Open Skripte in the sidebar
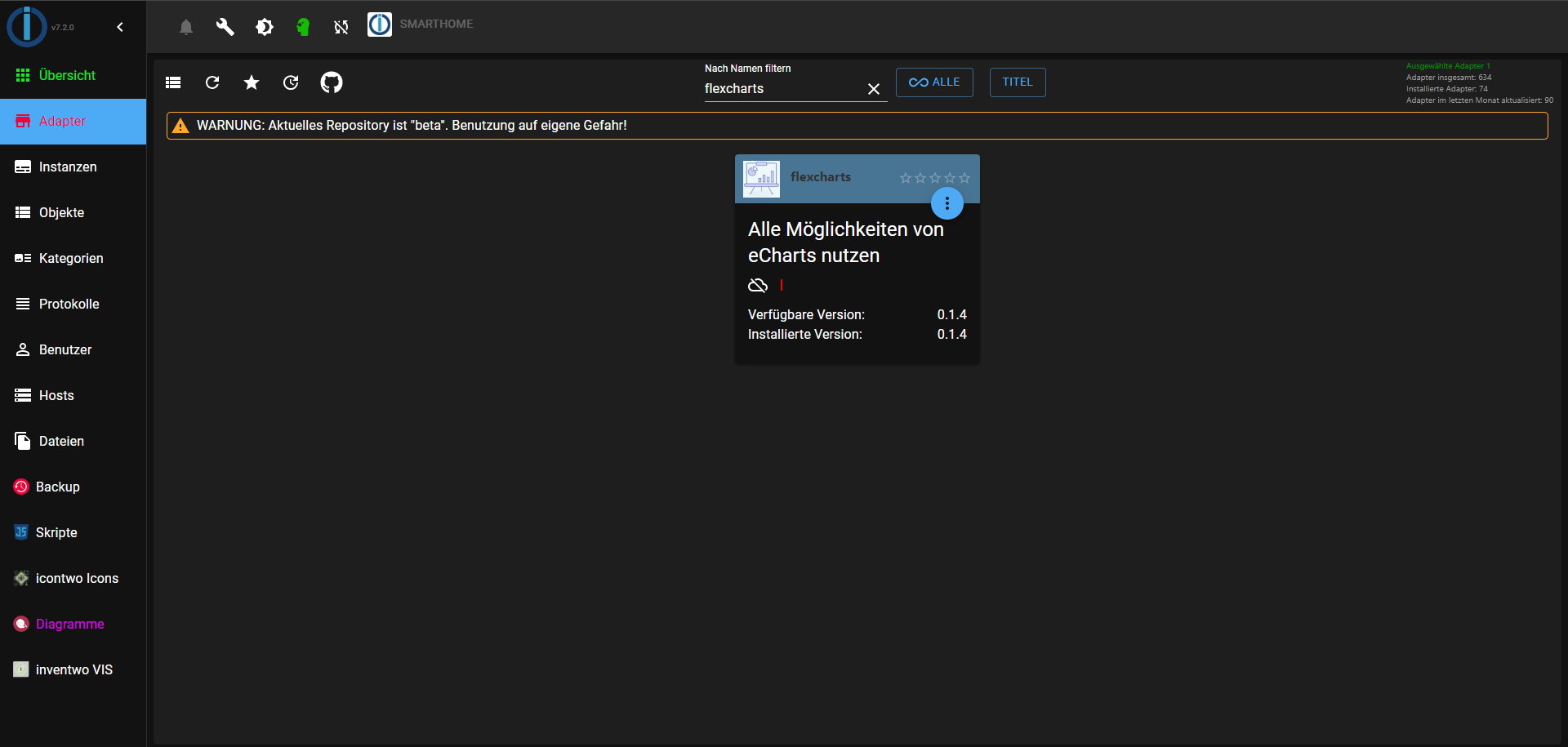Screen dimensions: 1568x747 click(x=73, y=532)
